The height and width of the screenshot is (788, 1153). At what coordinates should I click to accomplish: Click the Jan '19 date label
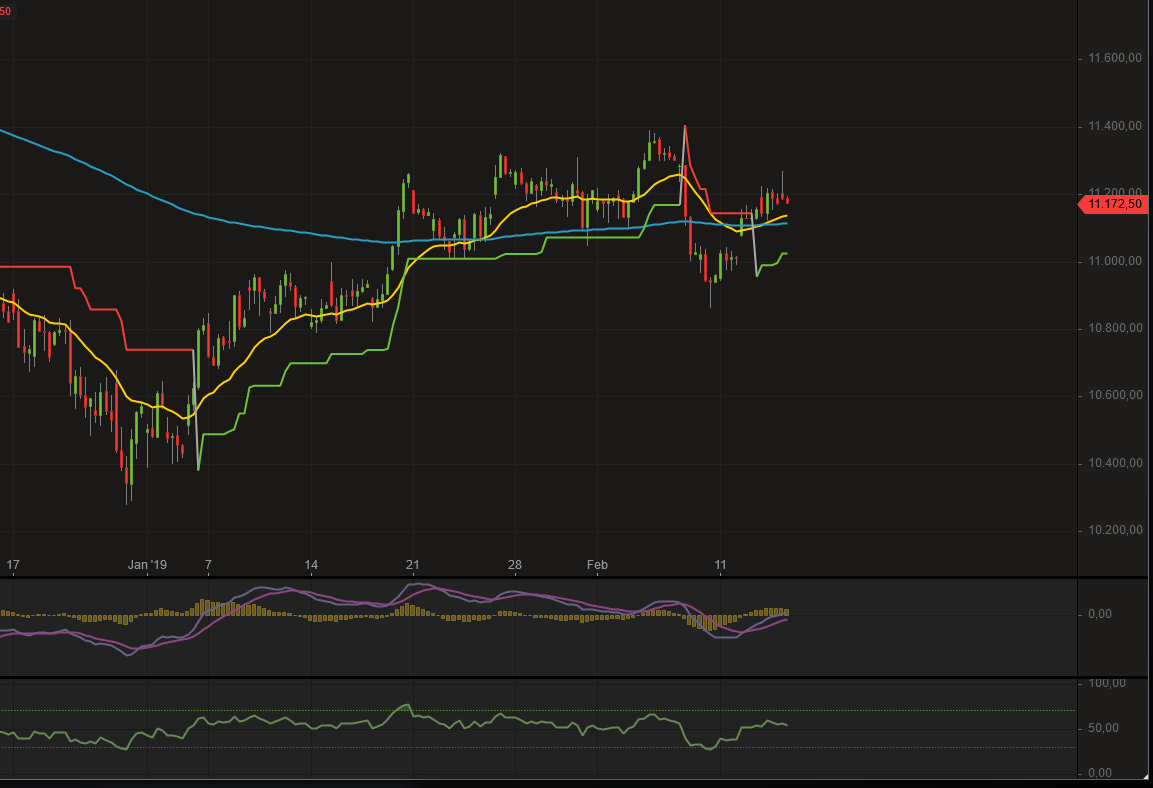[147, 565]
